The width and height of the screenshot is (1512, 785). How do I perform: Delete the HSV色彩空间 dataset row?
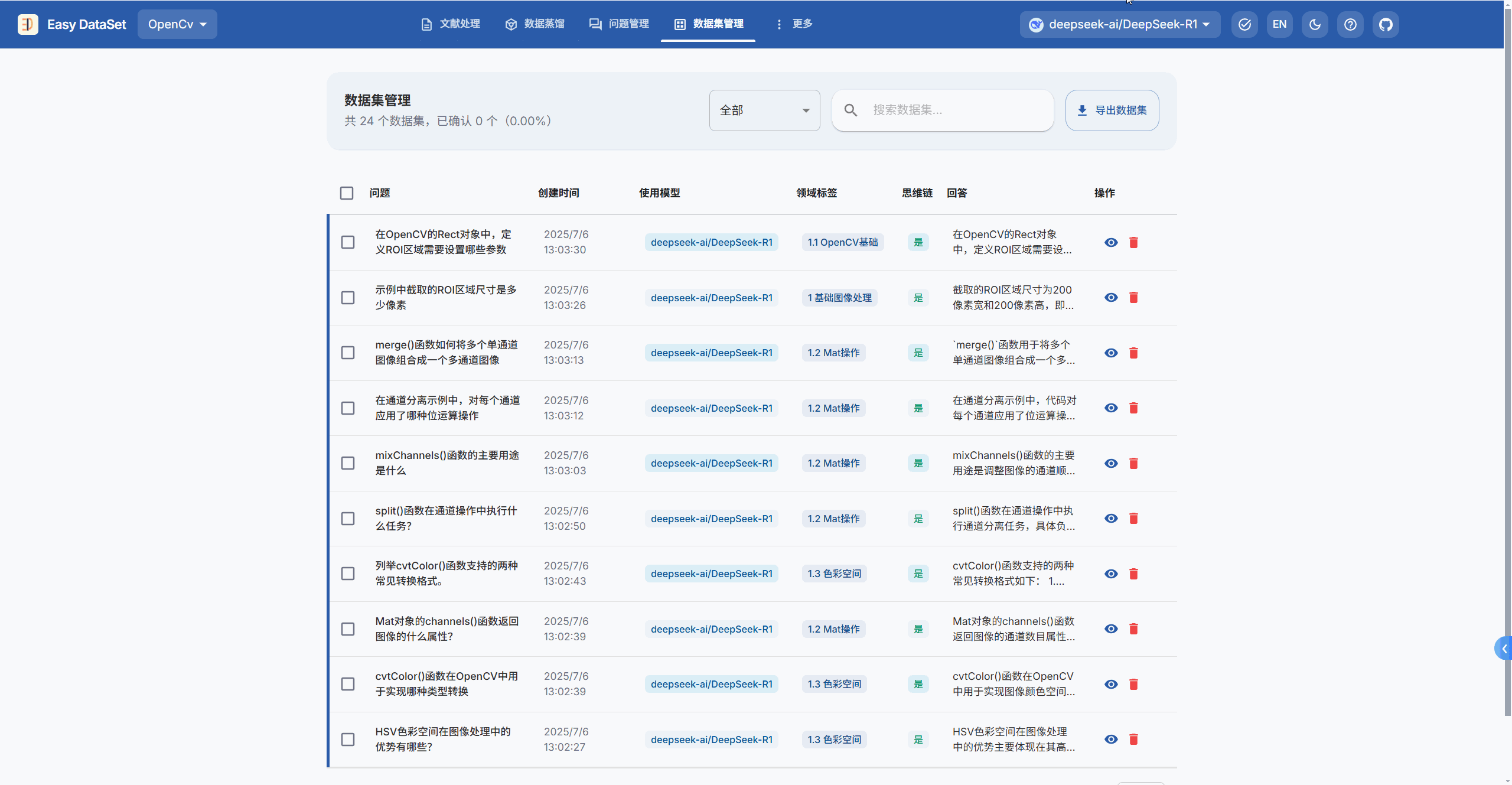pyautogui.click(x=1133, y=740)
